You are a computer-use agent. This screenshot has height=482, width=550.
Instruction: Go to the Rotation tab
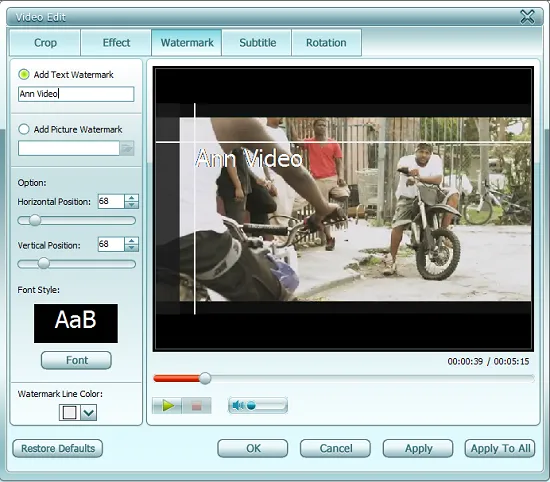327,43
